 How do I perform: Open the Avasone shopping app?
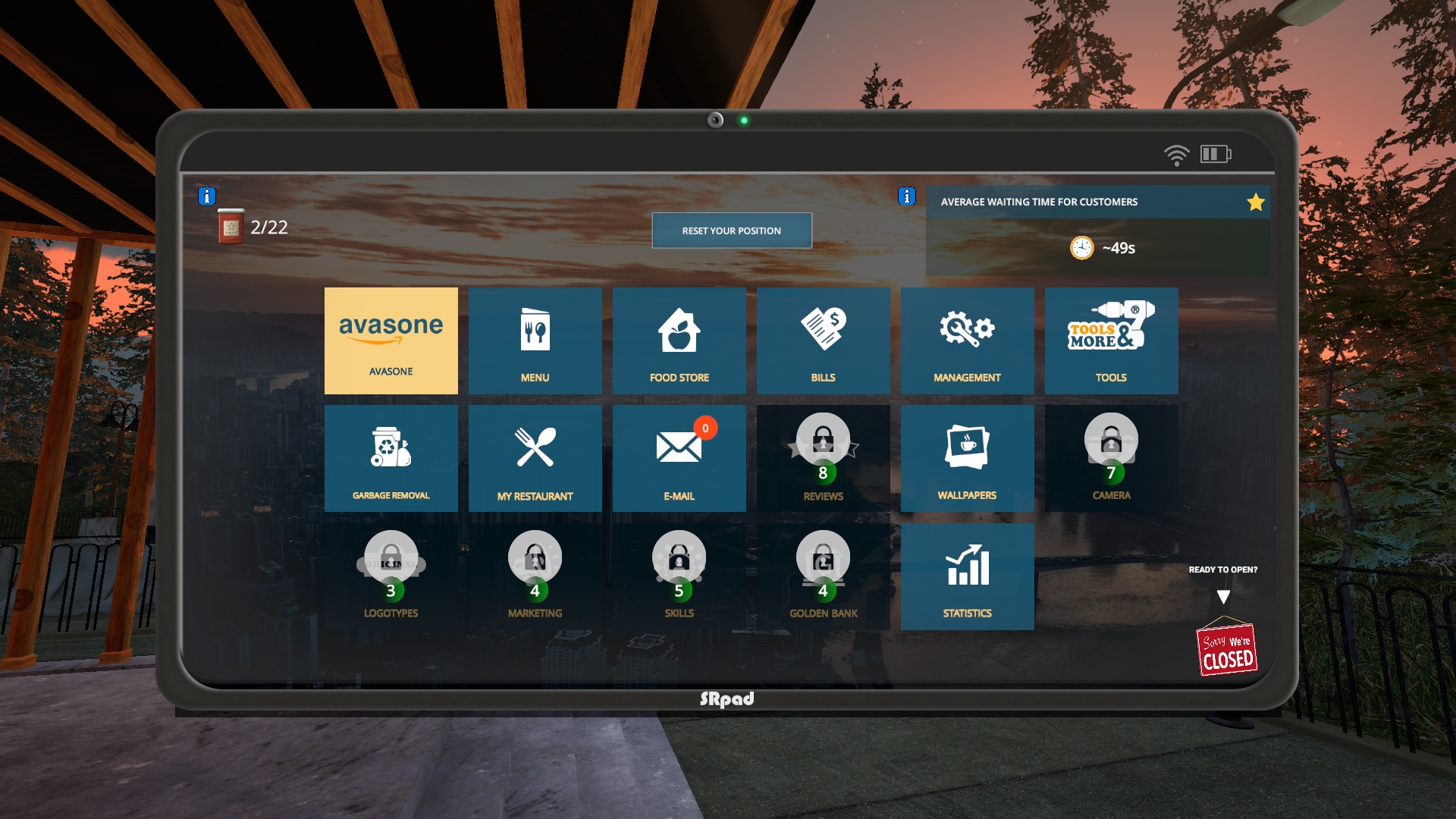(391, 340)
